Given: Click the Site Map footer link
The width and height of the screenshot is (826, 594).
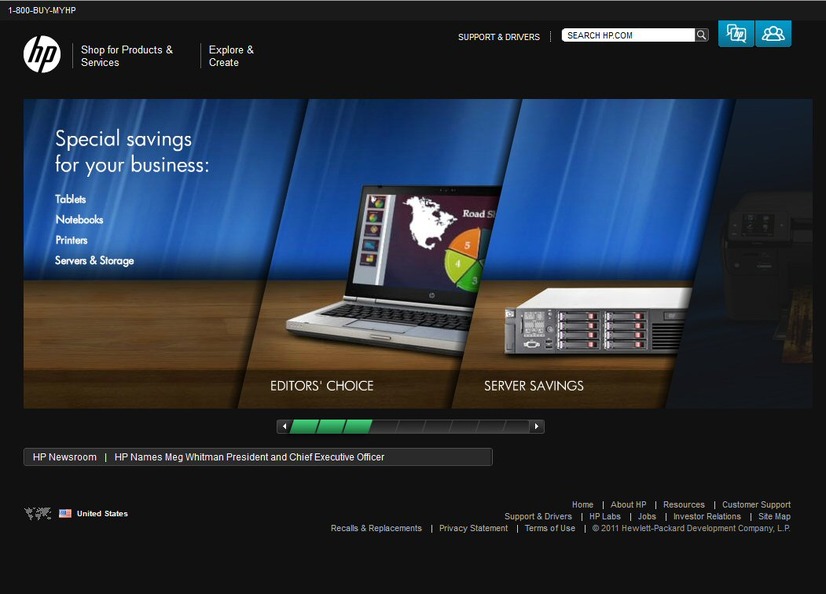Looking at the screenshot, I should coord(774,517).
